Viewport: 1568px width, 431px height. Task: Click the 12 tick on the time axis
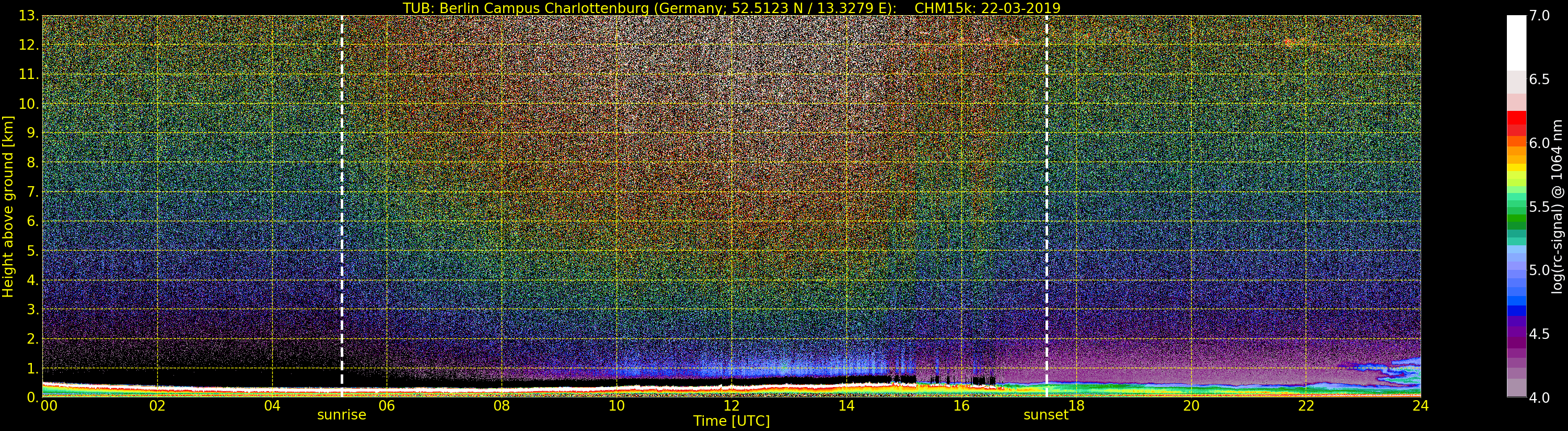731,406
